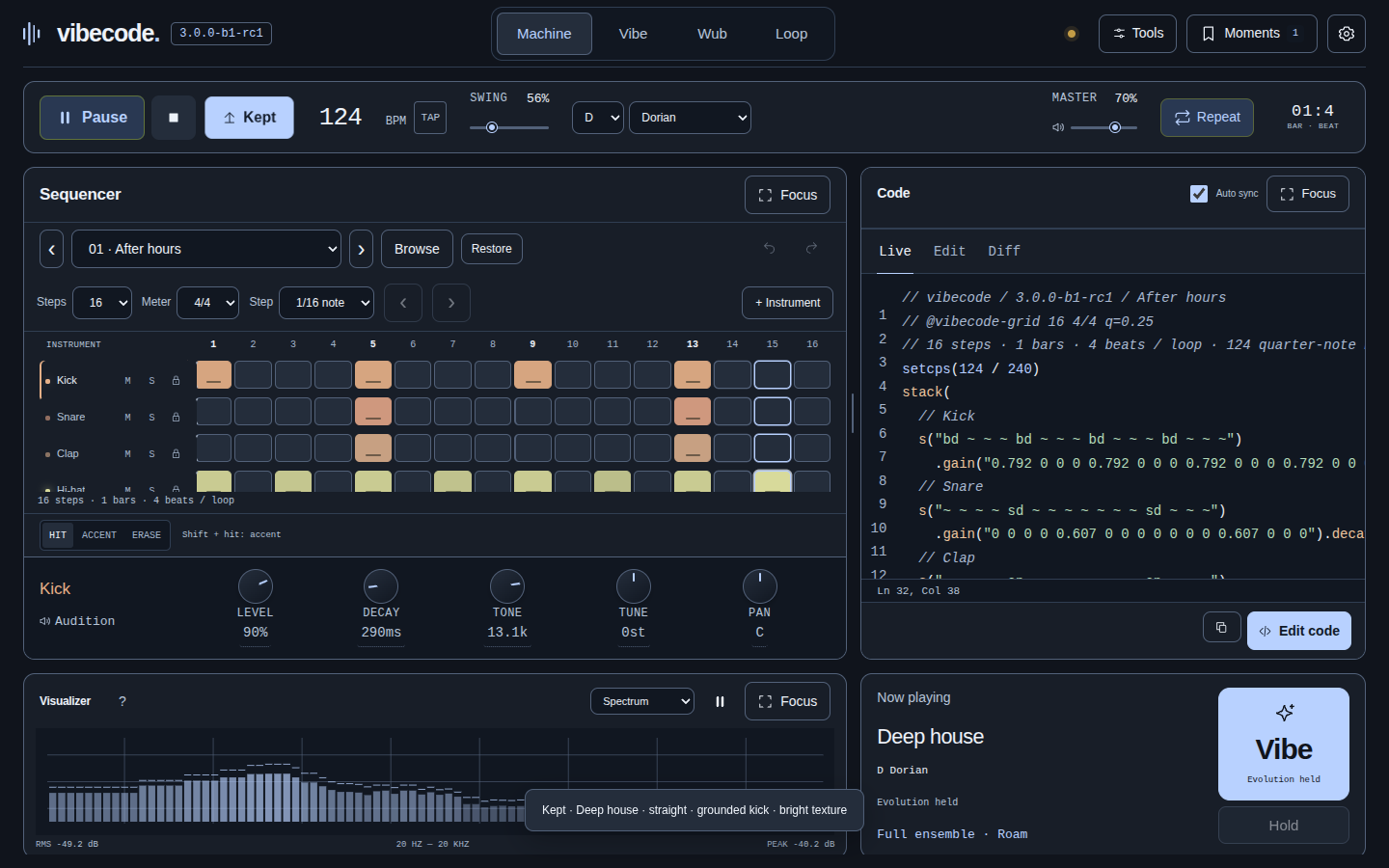Go to next pattern with right chevron
The width and height of the screenshot is (1389, 868).
pos(361,249)
